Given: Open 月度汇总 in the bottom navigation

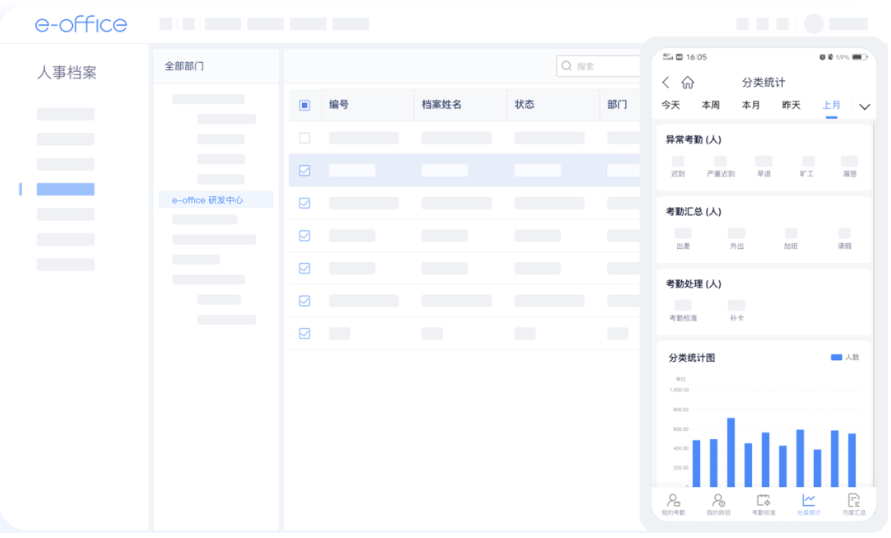Looking at the screenshot, I should coord(853,504).
